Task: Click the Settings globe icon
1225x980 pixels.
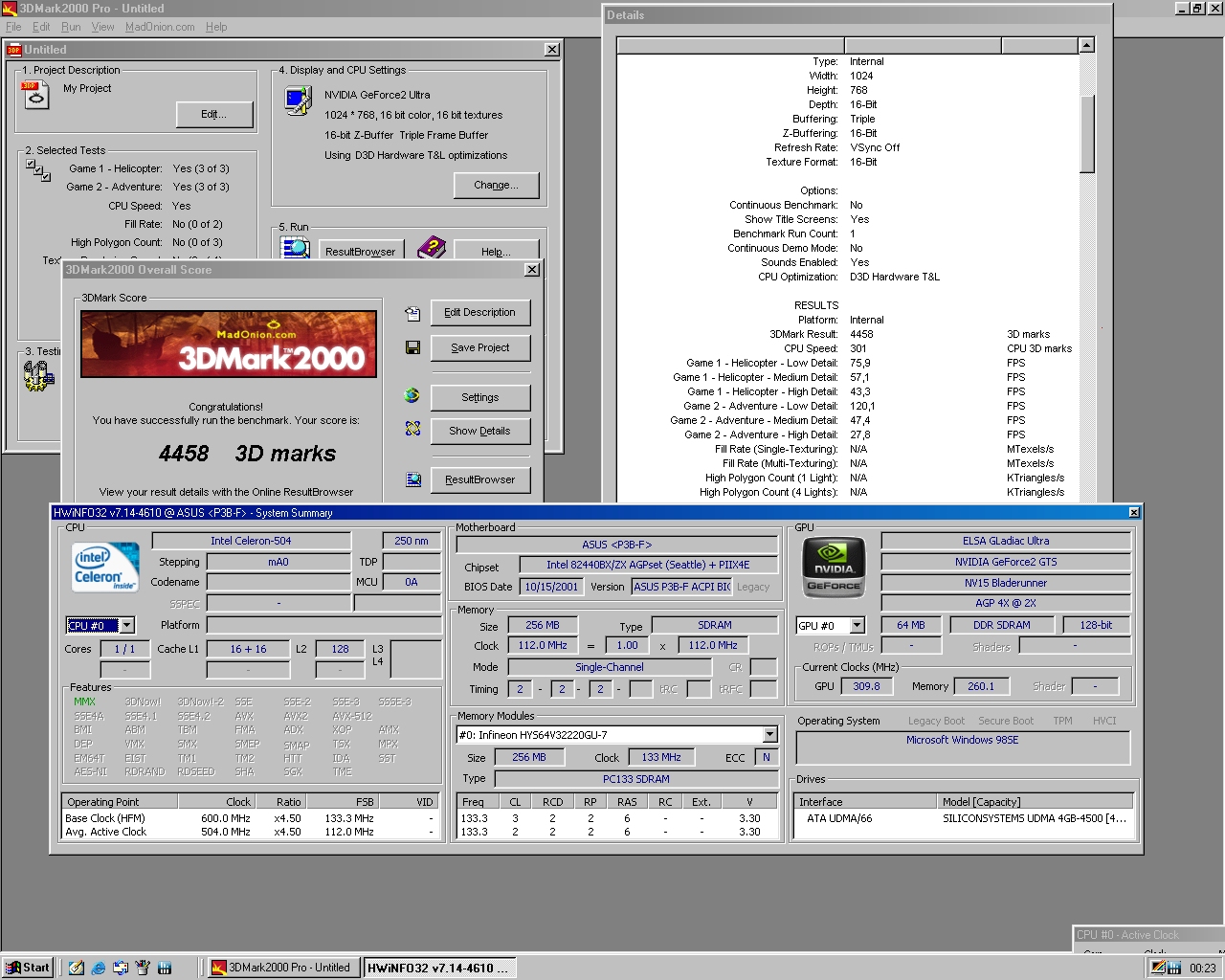Action: (412, 395)
